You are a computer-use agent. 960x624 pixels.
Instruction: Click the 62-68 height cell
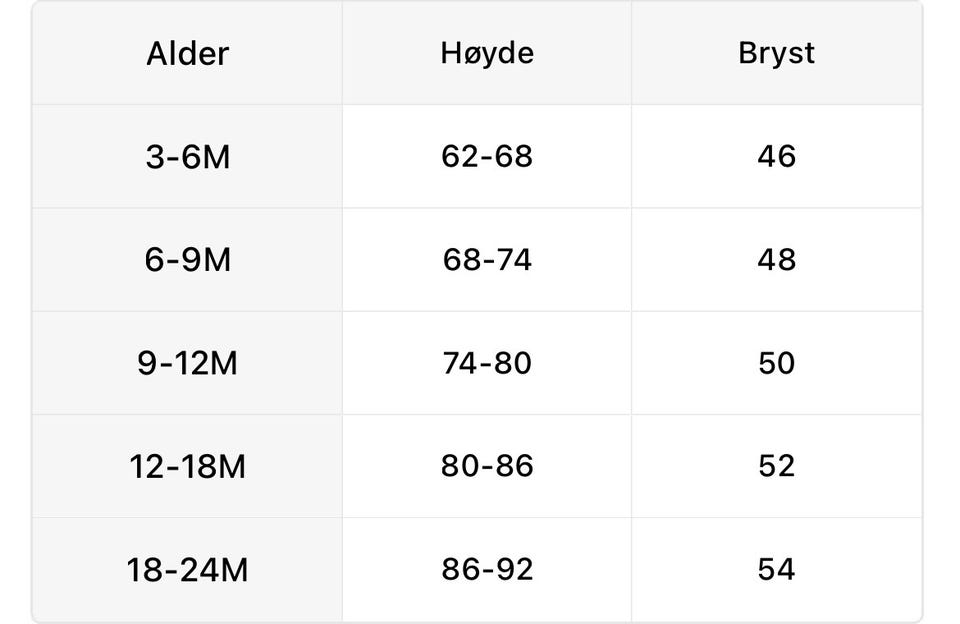point(487,157)
